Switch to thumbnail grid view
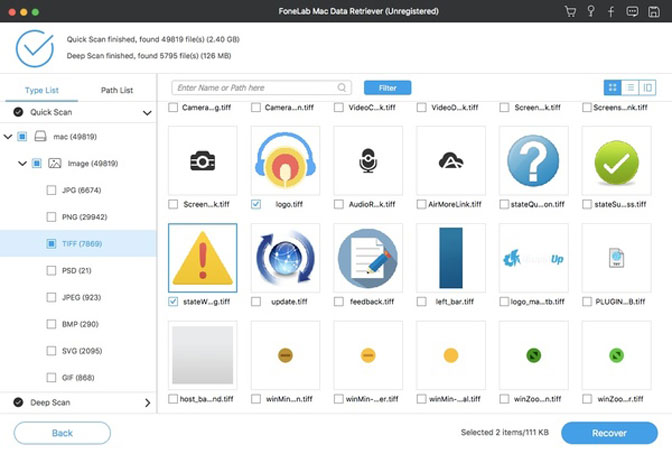672x454 pixels. [612, 88]
